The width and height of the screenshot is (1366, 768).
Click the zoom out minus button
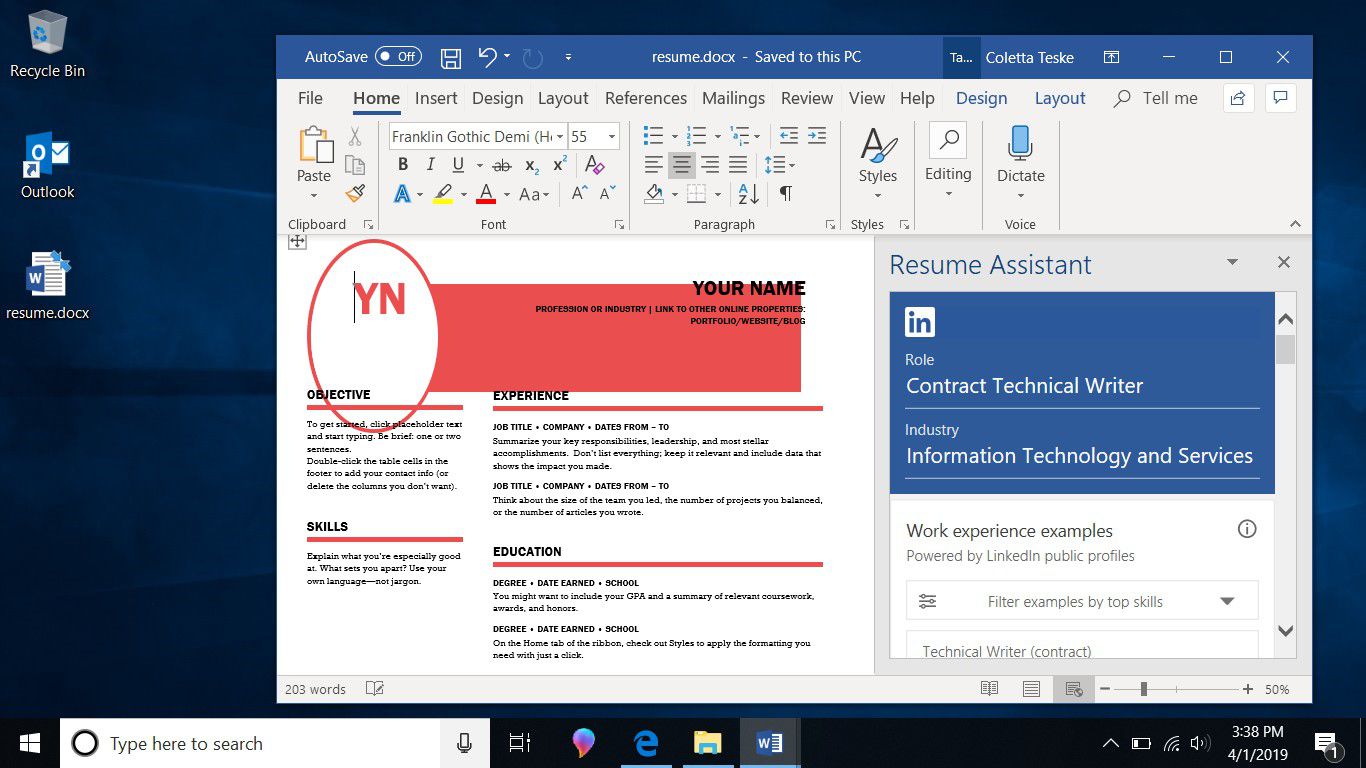pos(1105,689)
